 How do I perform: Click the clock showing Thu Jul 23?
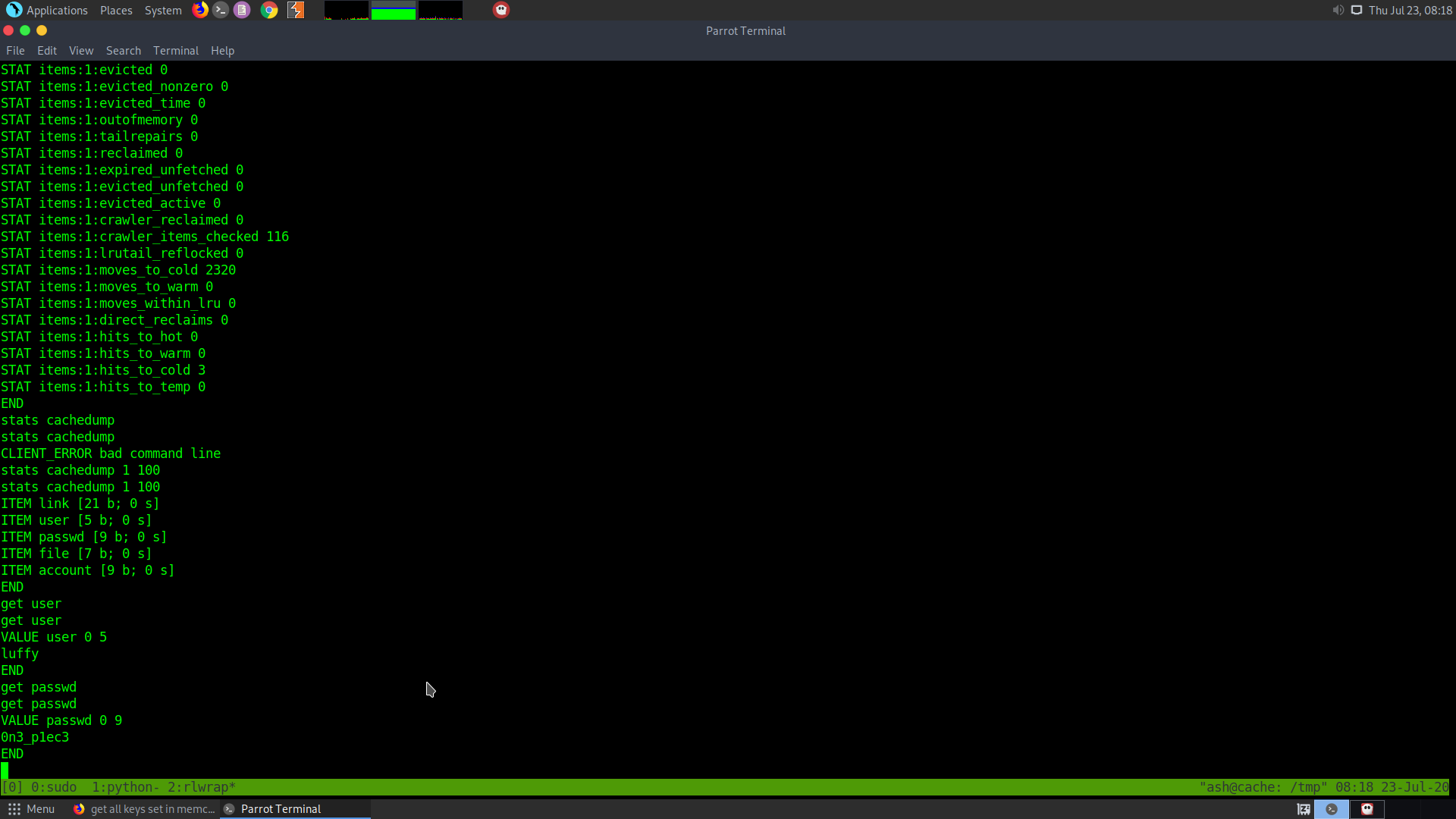point(1410,10)
